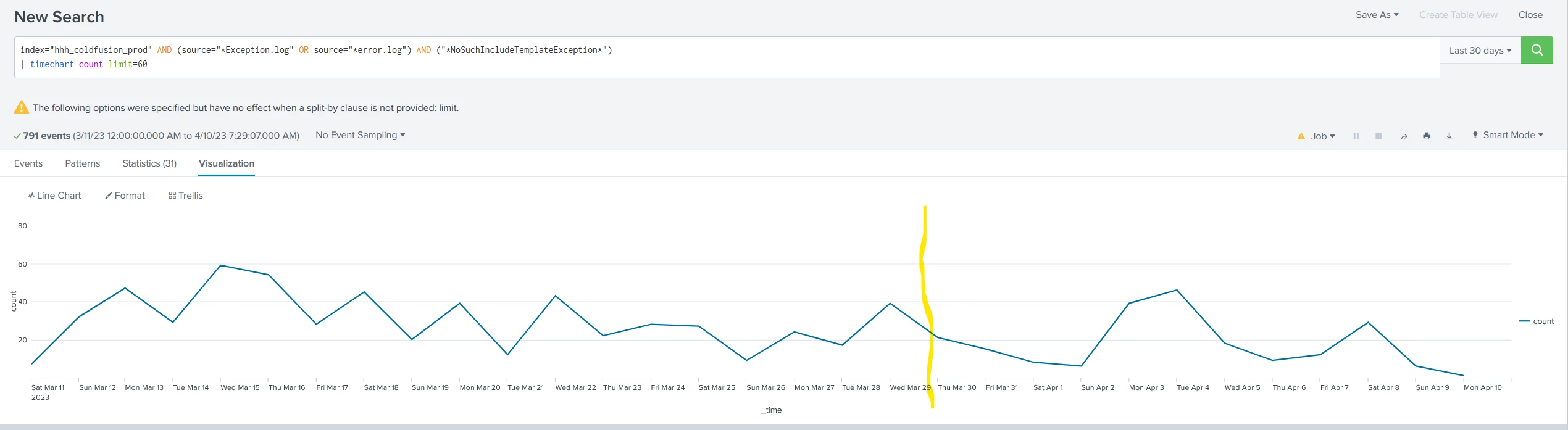Click the 80 y-axis label
This screenshot has height=430, width=1568.
[x=23, y=226]
